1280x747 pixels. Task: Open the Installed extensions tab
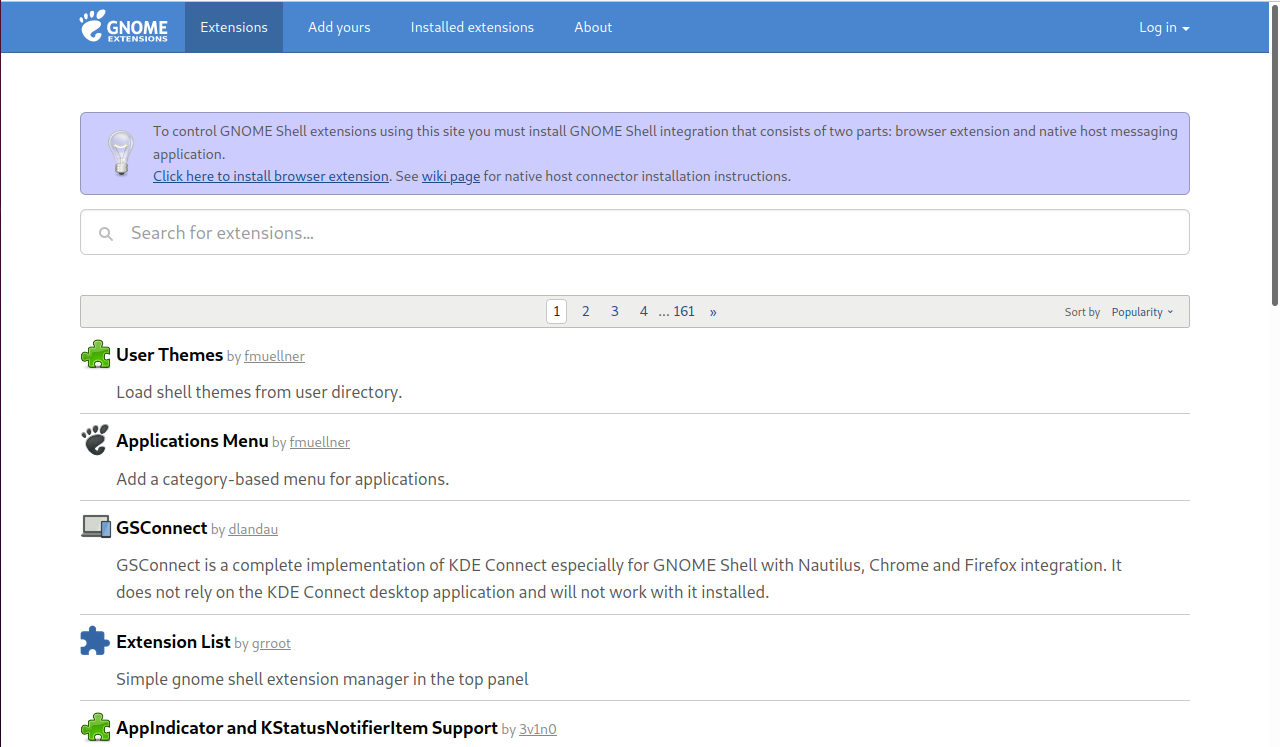coord(472,27)
